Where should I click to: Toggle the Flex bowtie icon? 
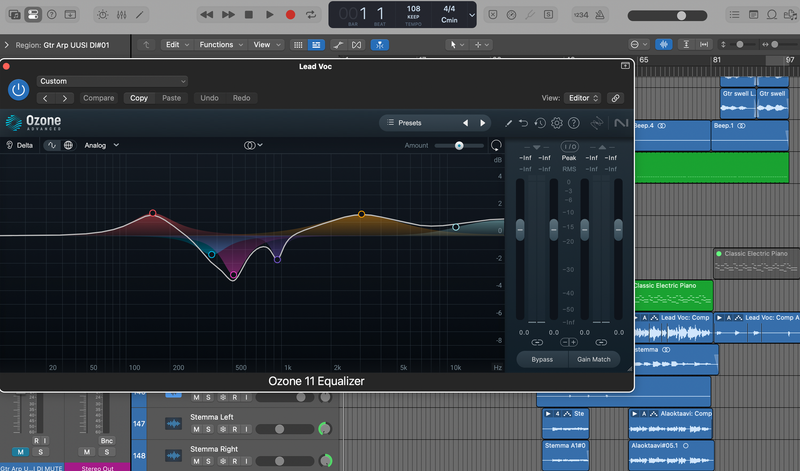(357, 45)
